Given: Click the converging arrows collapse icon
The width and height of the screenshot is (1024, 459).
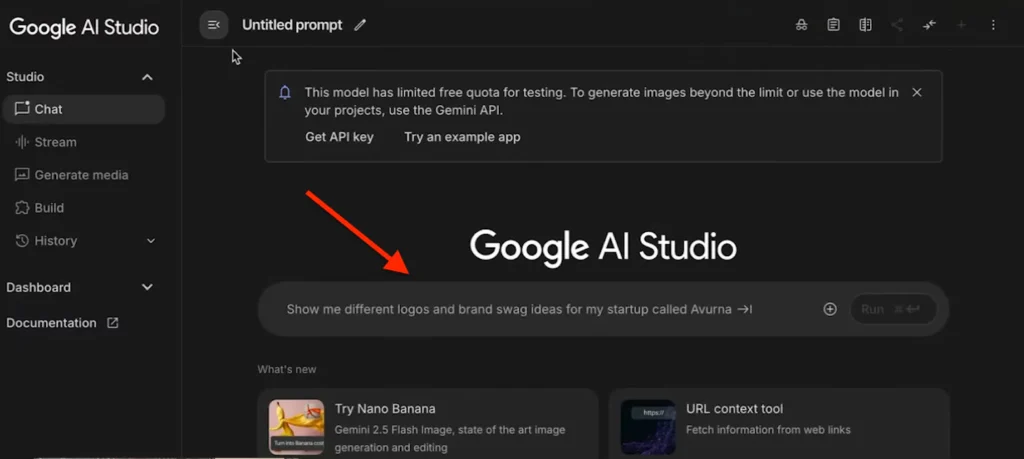Looking at the screenshot, I should click(x=929, y=25).
